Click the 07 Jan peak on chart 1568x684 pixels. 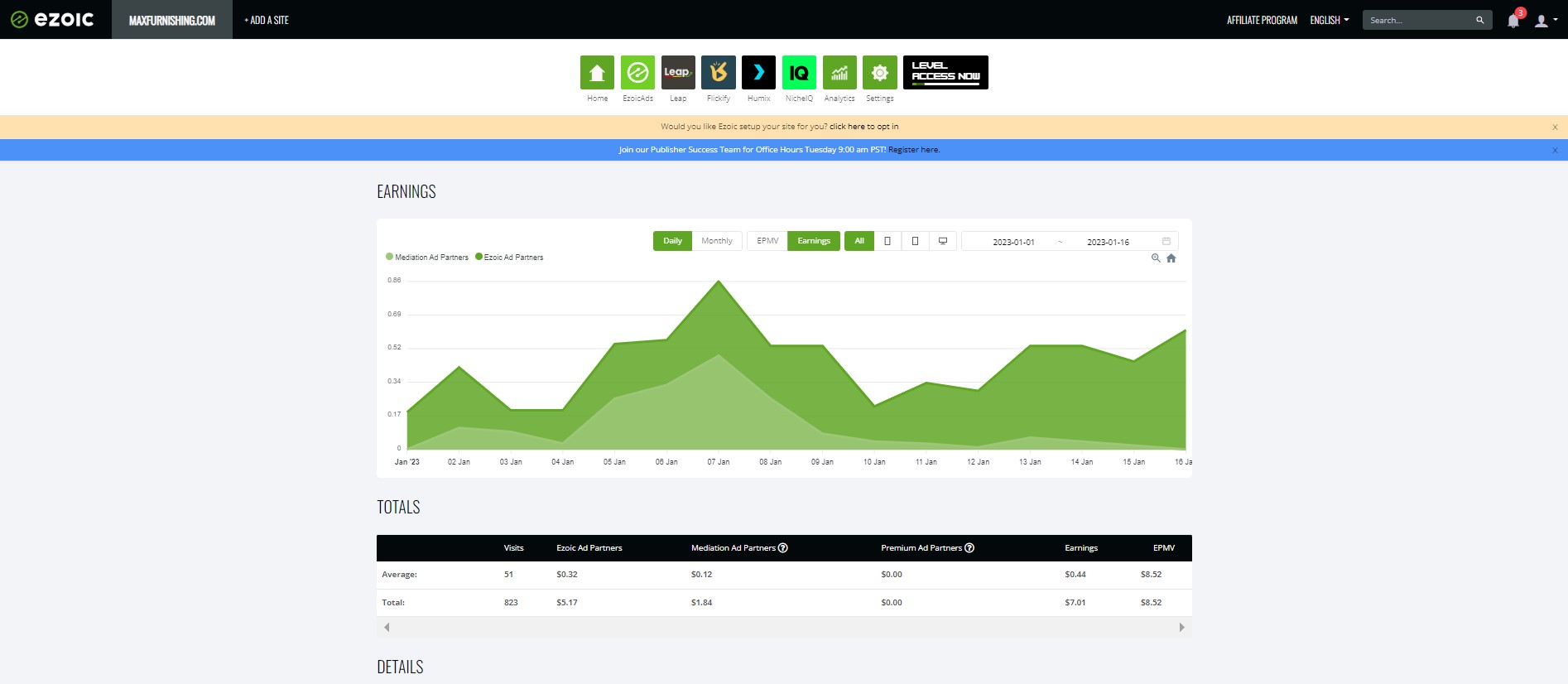pyautogui.click(x=719, y=282)
